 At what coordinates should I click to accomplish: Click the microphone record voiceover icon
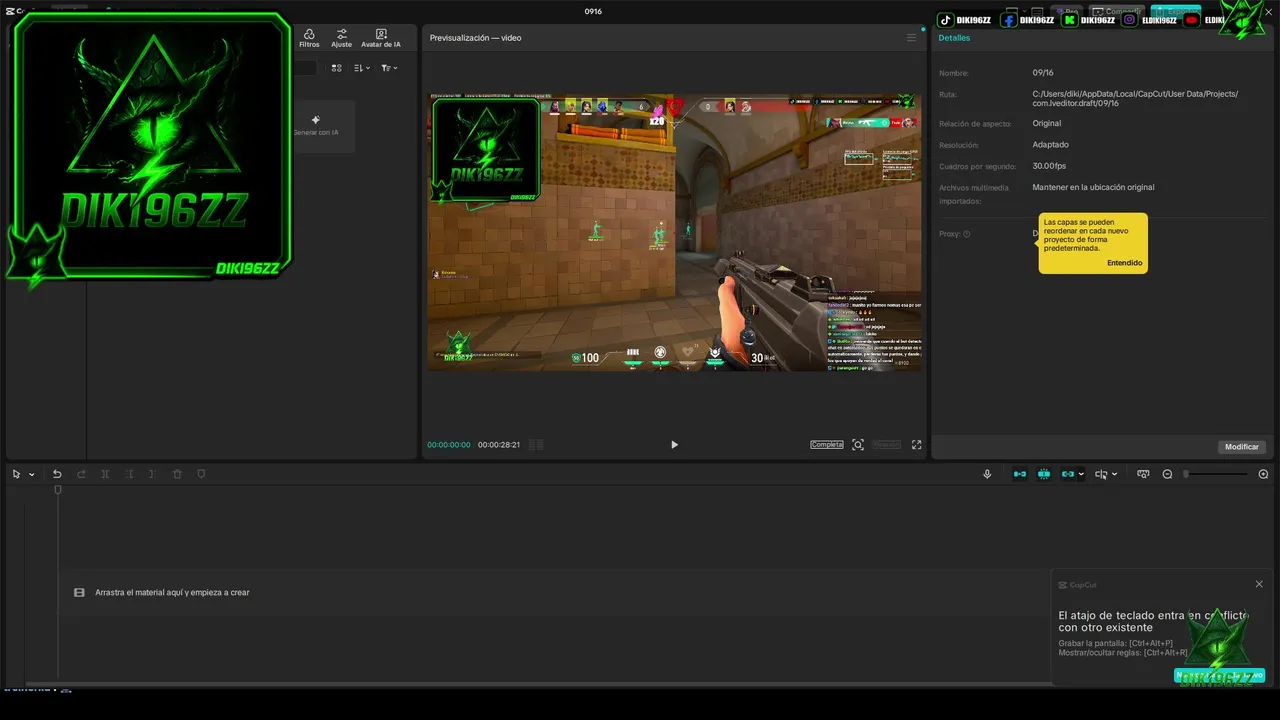987,474
